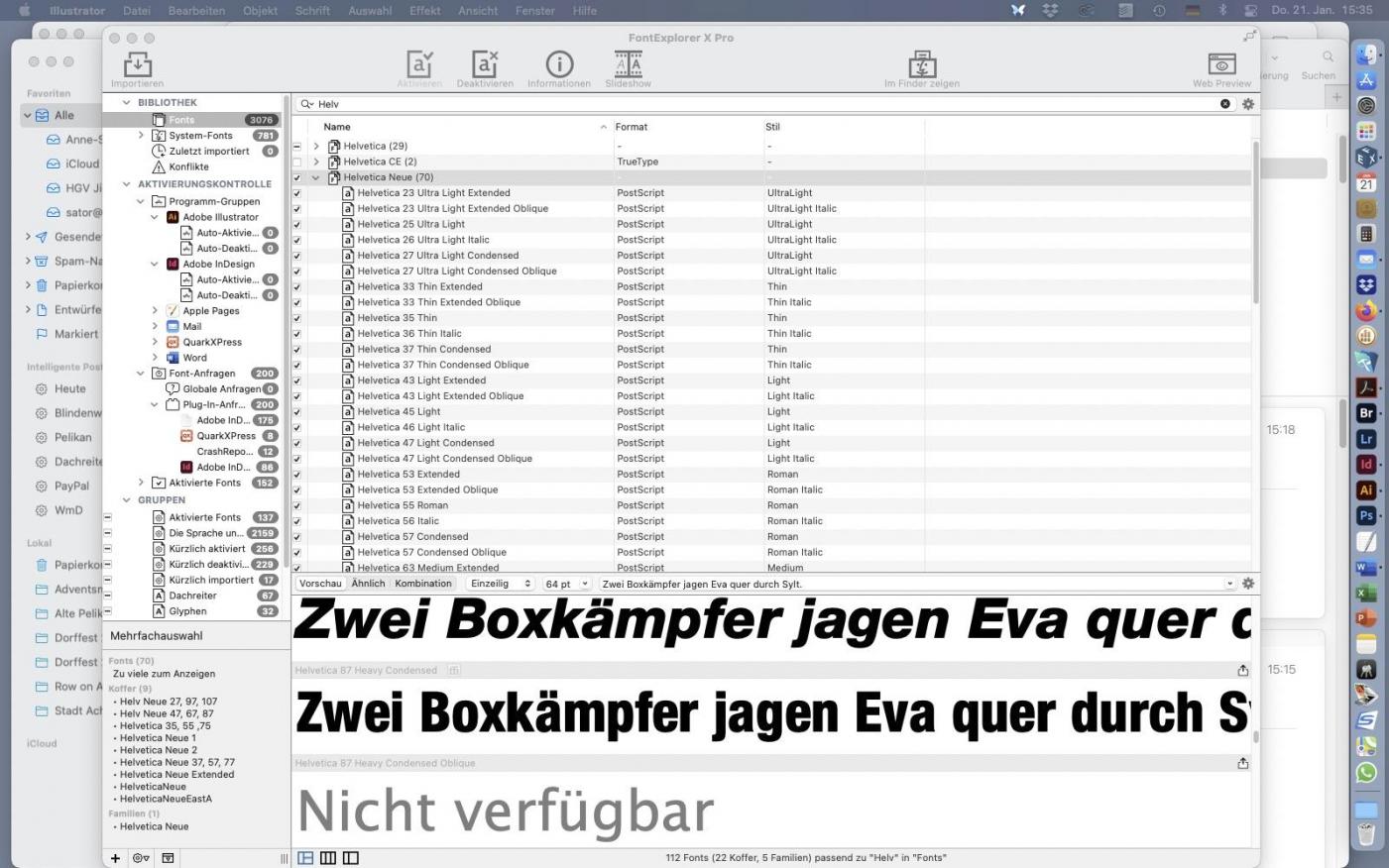This screenshot has height=868, width=1389.
Task: Expand the Helvetica CE (2) family
Action: [x=316, y=162]
